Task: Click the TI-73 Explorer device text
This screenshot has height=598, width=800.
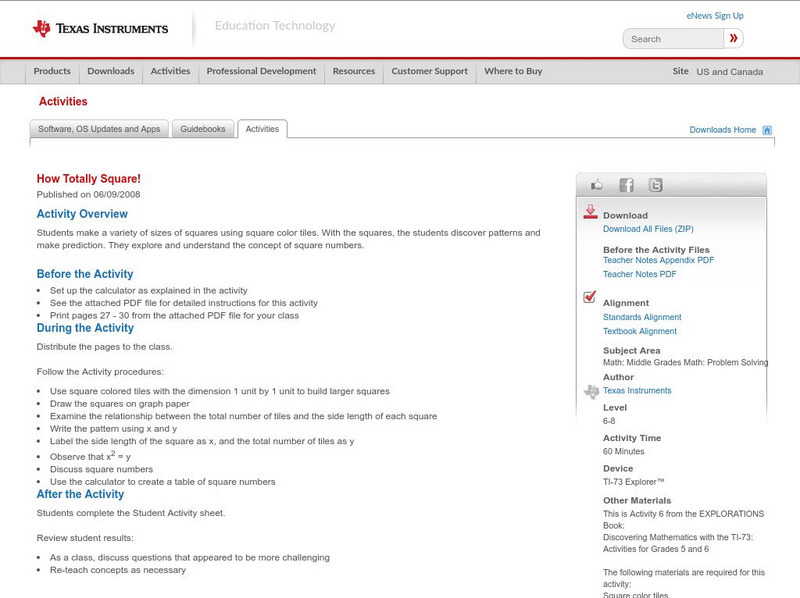Action: [x=634, y=482]
